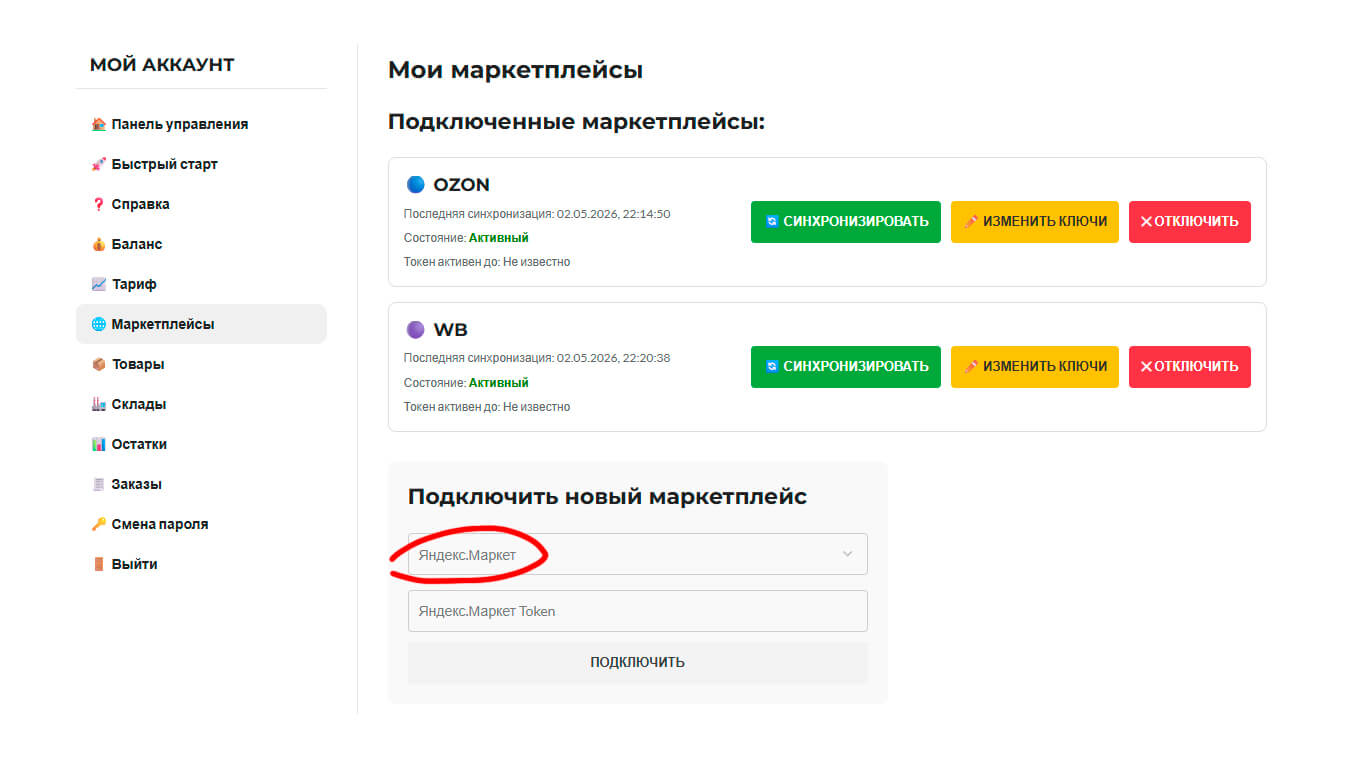The height and width of the screenshot is (768, 1366).
Task: Click the Подключить новый маркетплейс heading
Action: [608, 497]
